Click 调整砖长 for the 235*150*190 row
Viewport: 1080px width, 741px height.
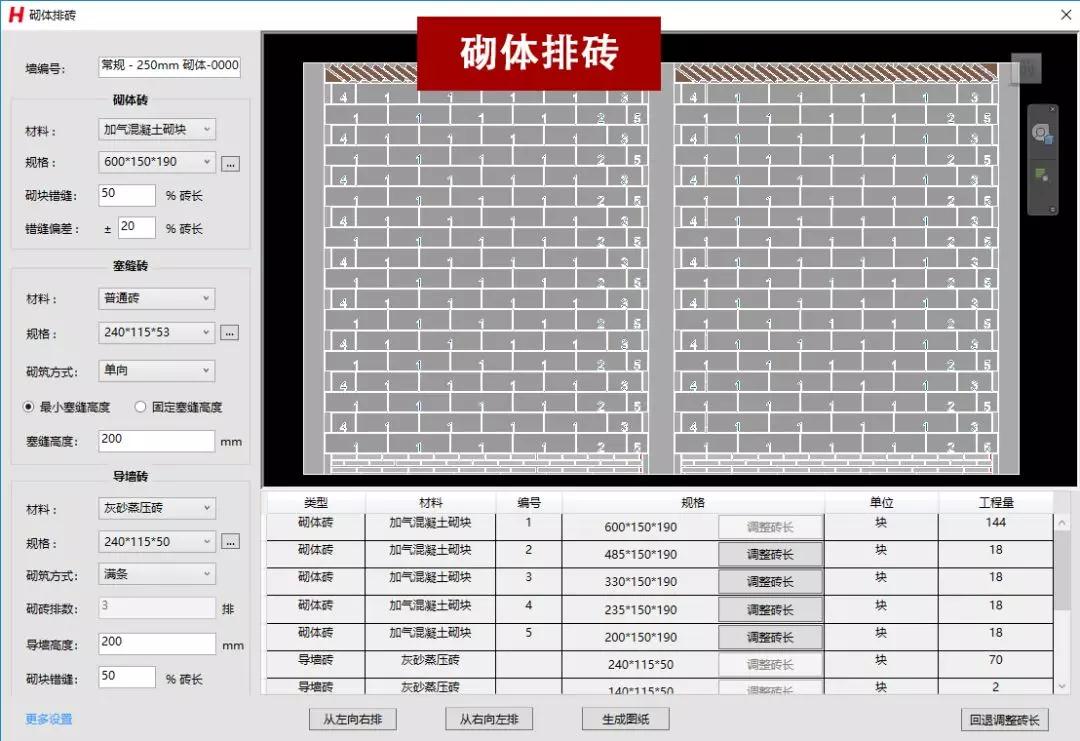770,610
